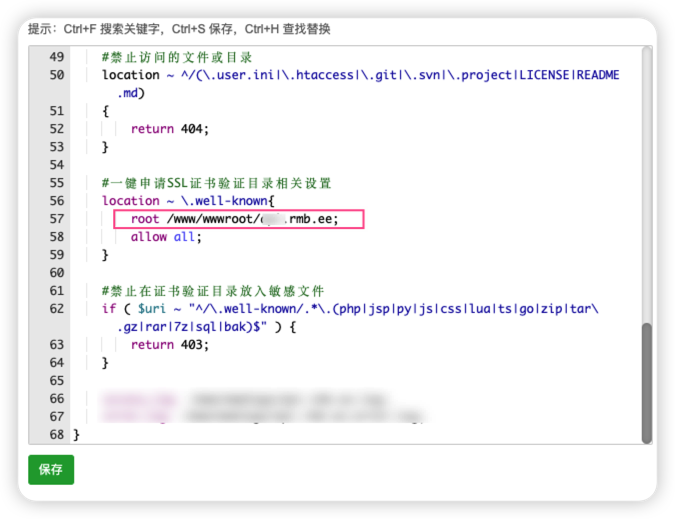Click the 'if ( $uri ~' condition line
675x519 pixels.
tap(350, 309)
